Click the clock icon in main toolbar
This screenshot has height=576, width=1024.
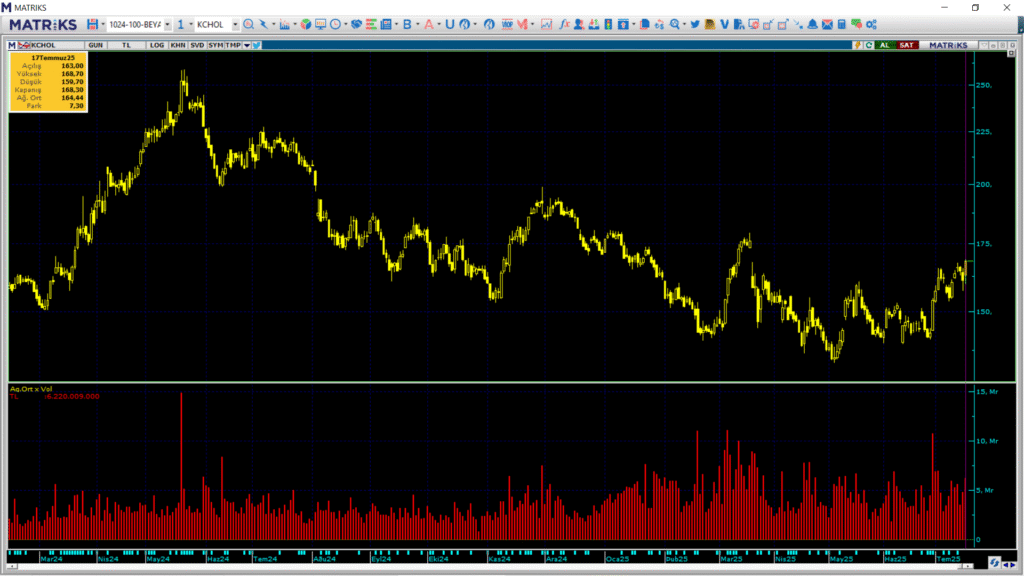335,24
